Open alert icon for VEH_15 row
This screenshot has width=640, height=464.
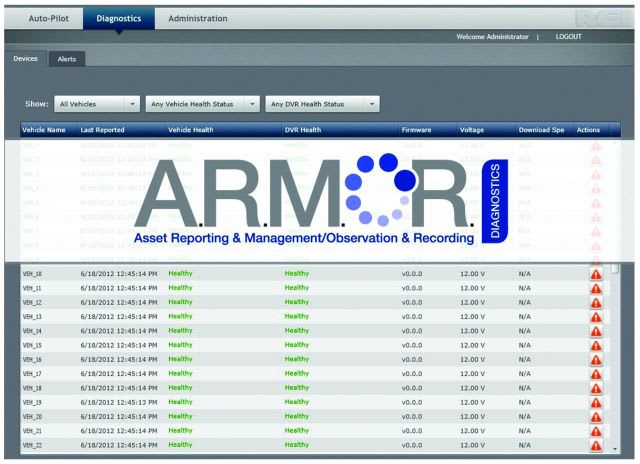(596, 346)
